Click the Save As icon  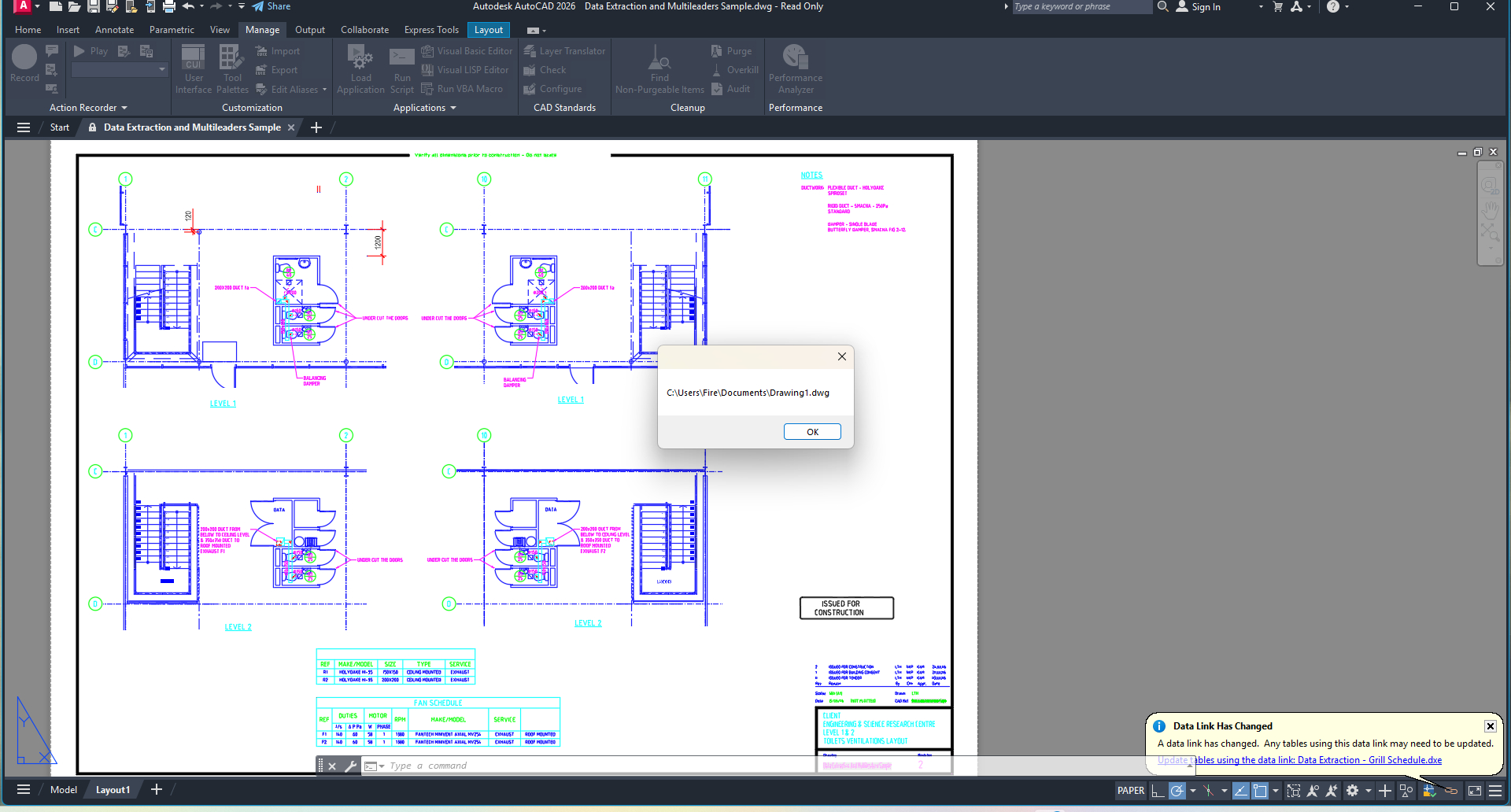(112, 7)
